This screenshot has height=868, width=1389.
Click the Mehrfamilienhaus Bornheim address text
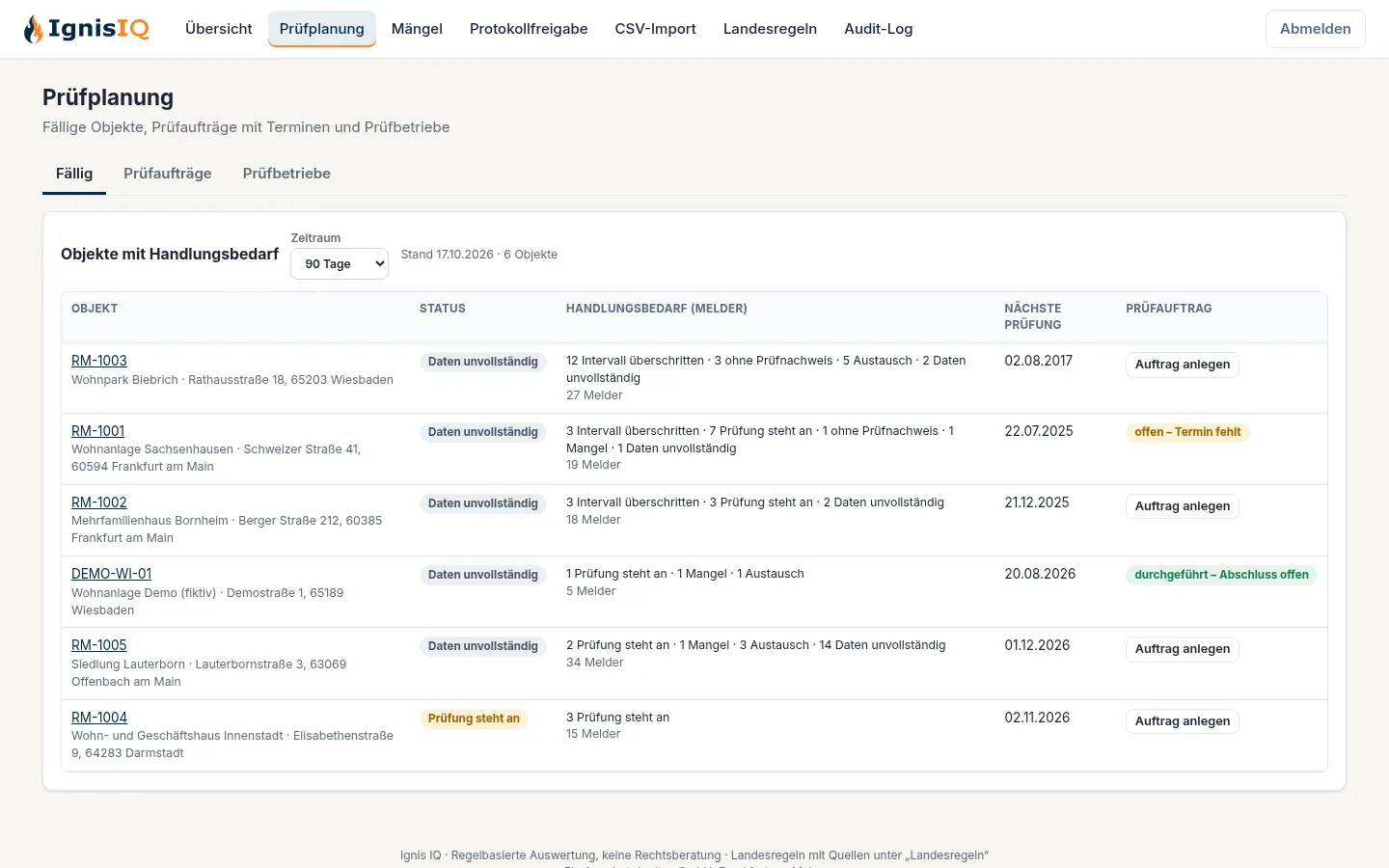pyautogui.click(x=227, y=529)
